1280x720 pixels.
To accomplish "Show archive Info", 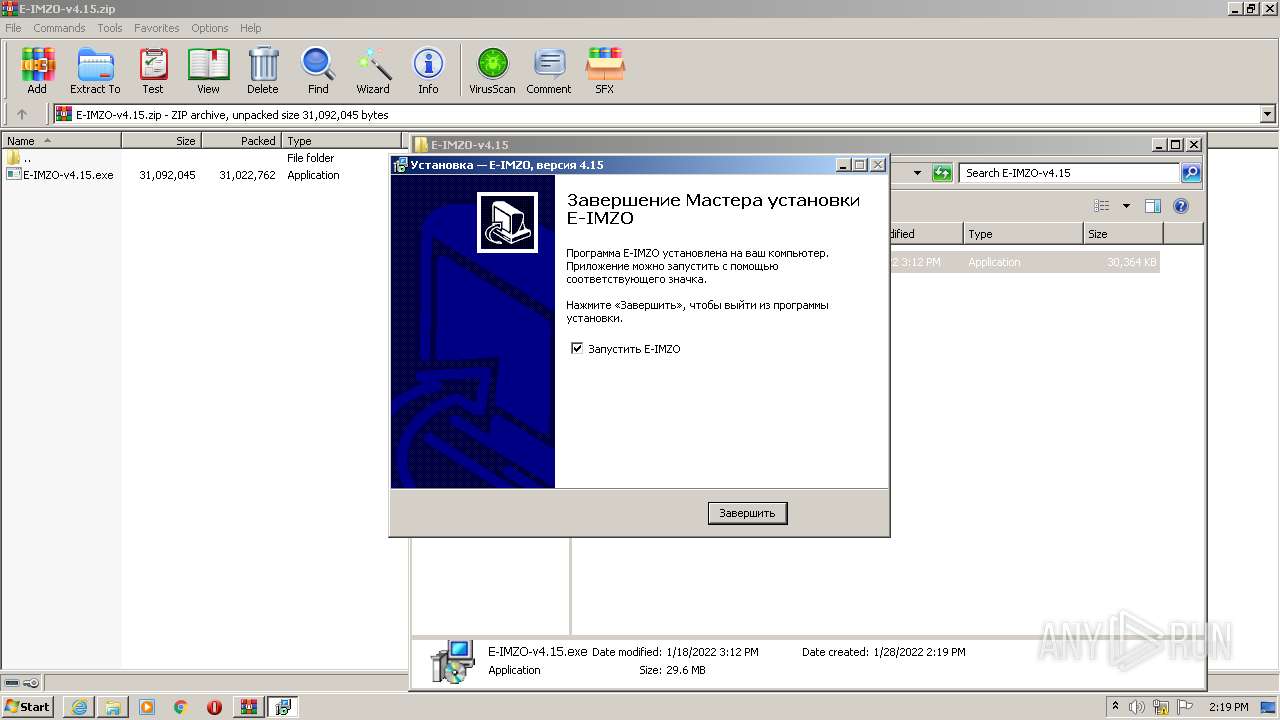I will 428,71.
